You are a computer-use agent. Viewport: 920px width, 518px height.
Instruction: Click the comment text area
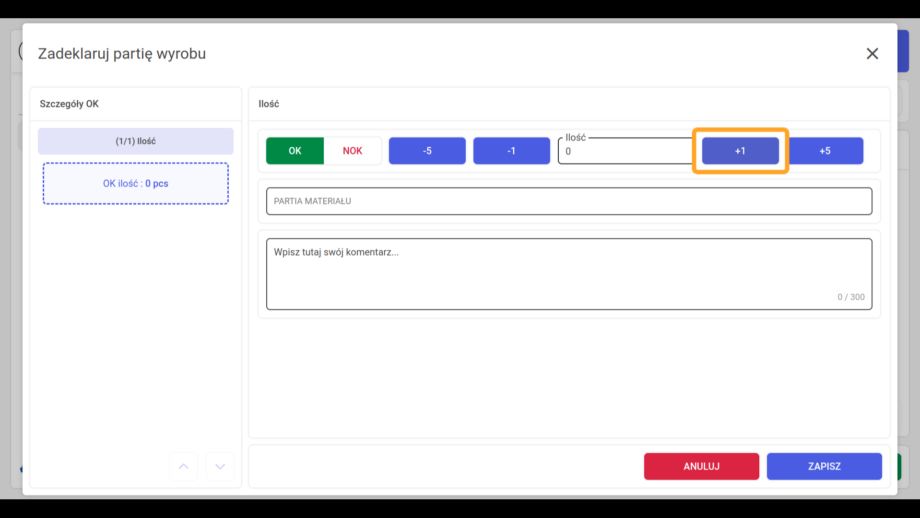(569, 274)
